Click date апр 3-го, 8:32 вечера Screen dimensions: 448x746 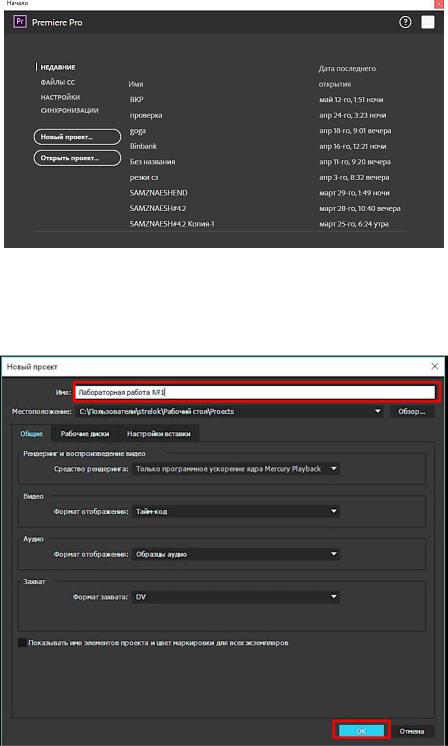pyautogui.click(x=354, y=177)
